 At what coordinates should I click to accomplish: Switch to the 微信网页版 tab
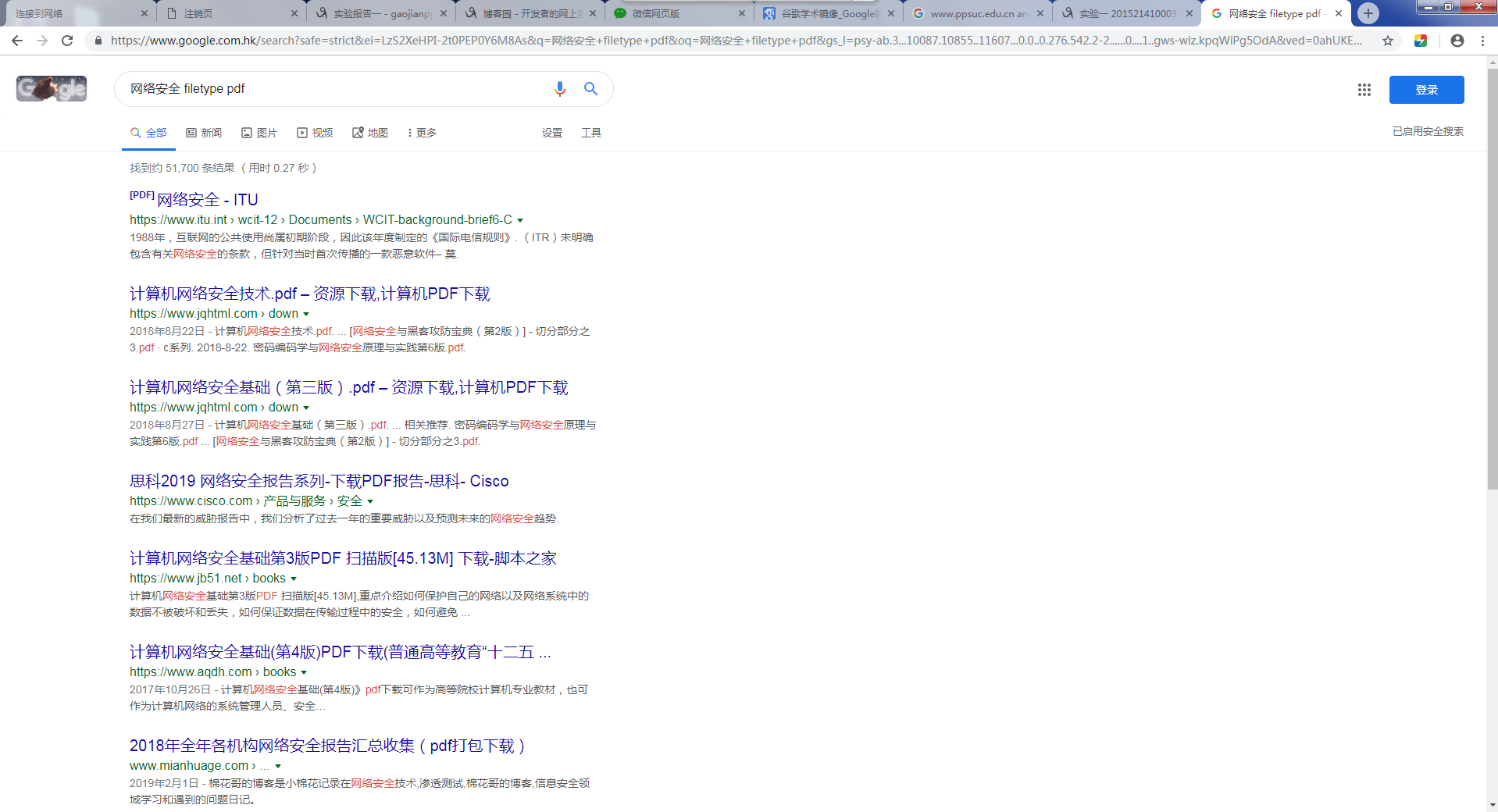678,13
